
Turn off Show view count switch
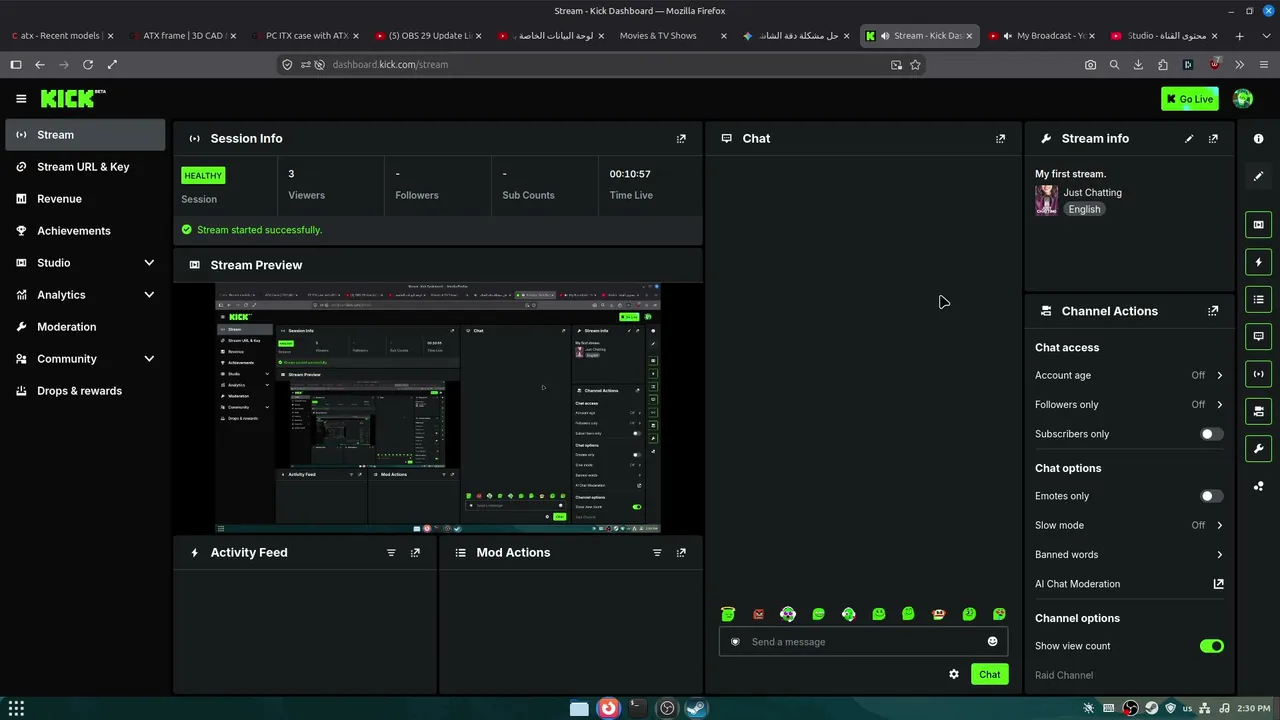coord(1211,646)
